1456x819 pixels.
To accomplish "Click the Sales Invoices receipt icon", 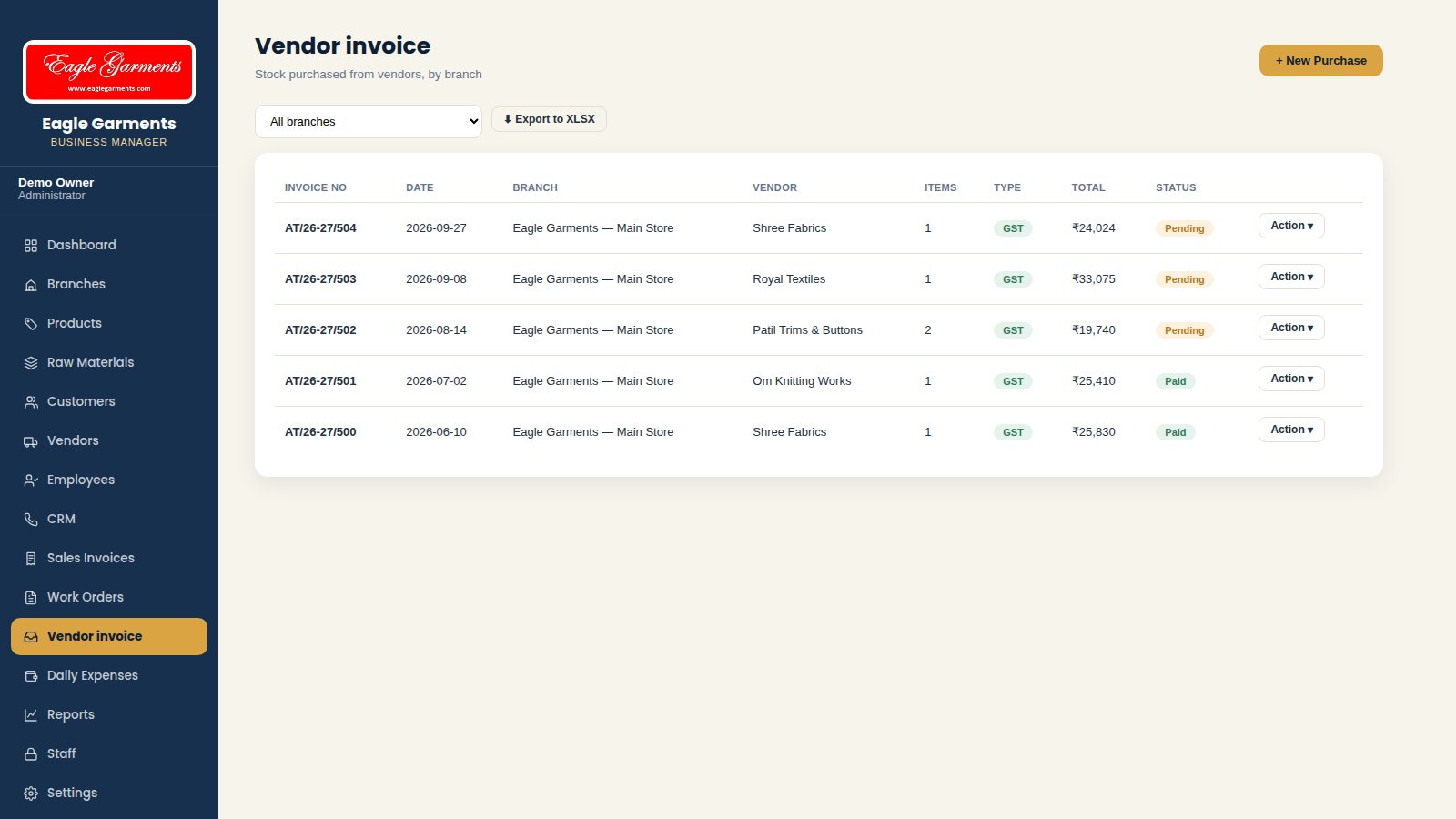I will pyautogui.click(x=31, y=559).
